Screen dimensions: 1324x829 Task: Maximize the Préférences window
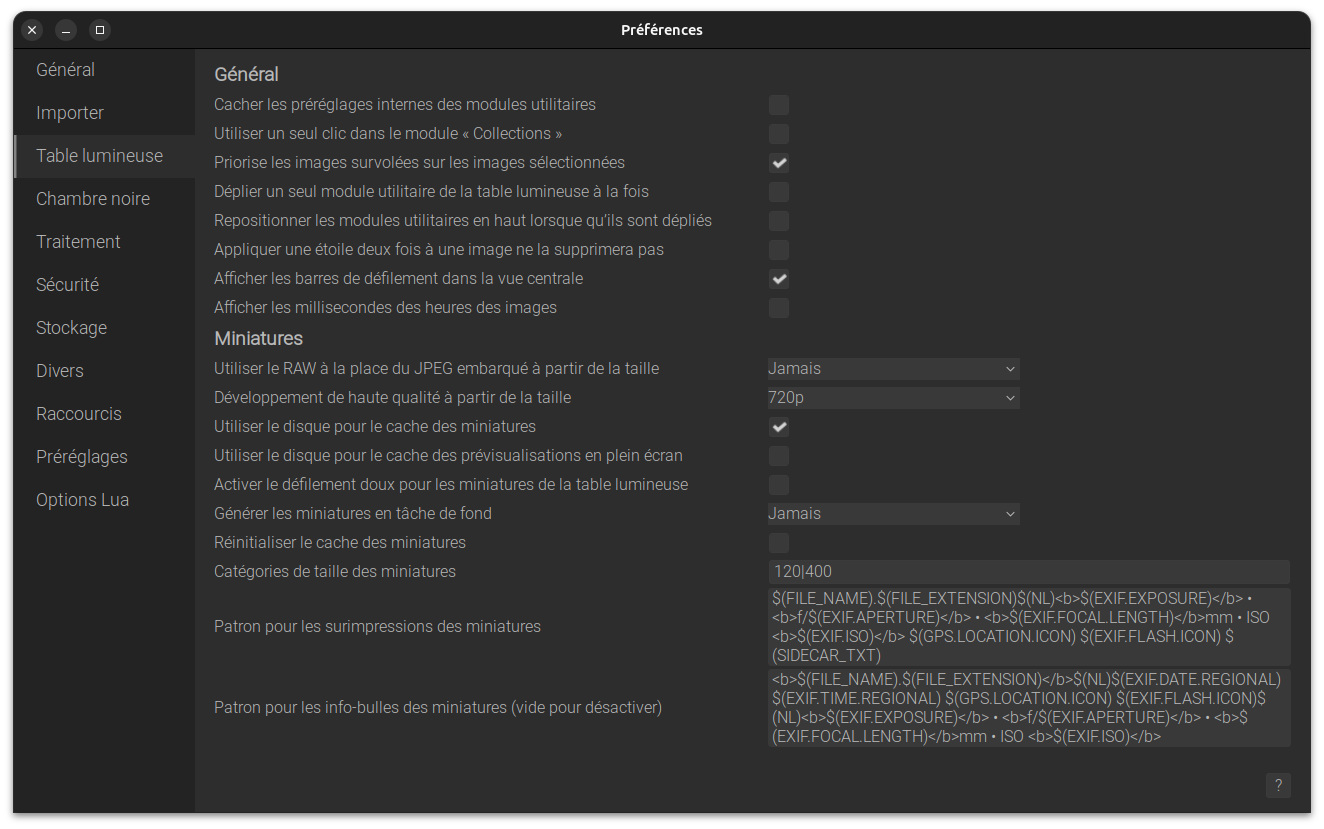[99, 30]
